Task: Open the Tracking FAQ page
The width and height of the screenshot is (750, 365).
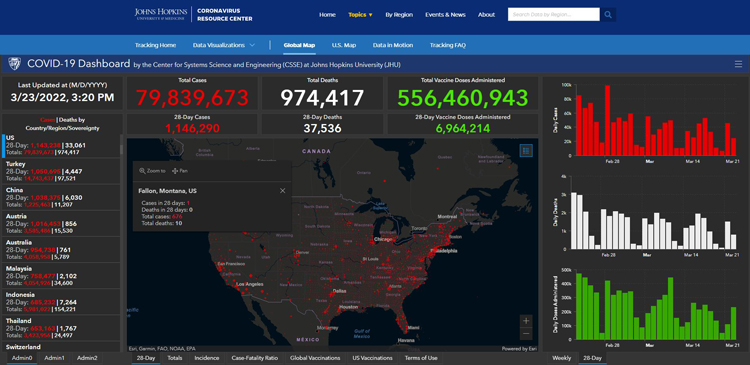Action: [448, 45]
